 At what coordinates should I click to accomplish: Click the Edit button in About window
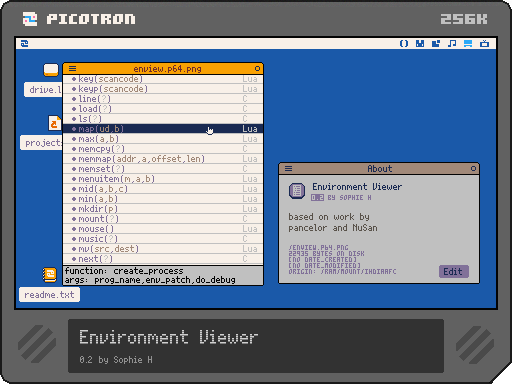click(x=454, y=271)
